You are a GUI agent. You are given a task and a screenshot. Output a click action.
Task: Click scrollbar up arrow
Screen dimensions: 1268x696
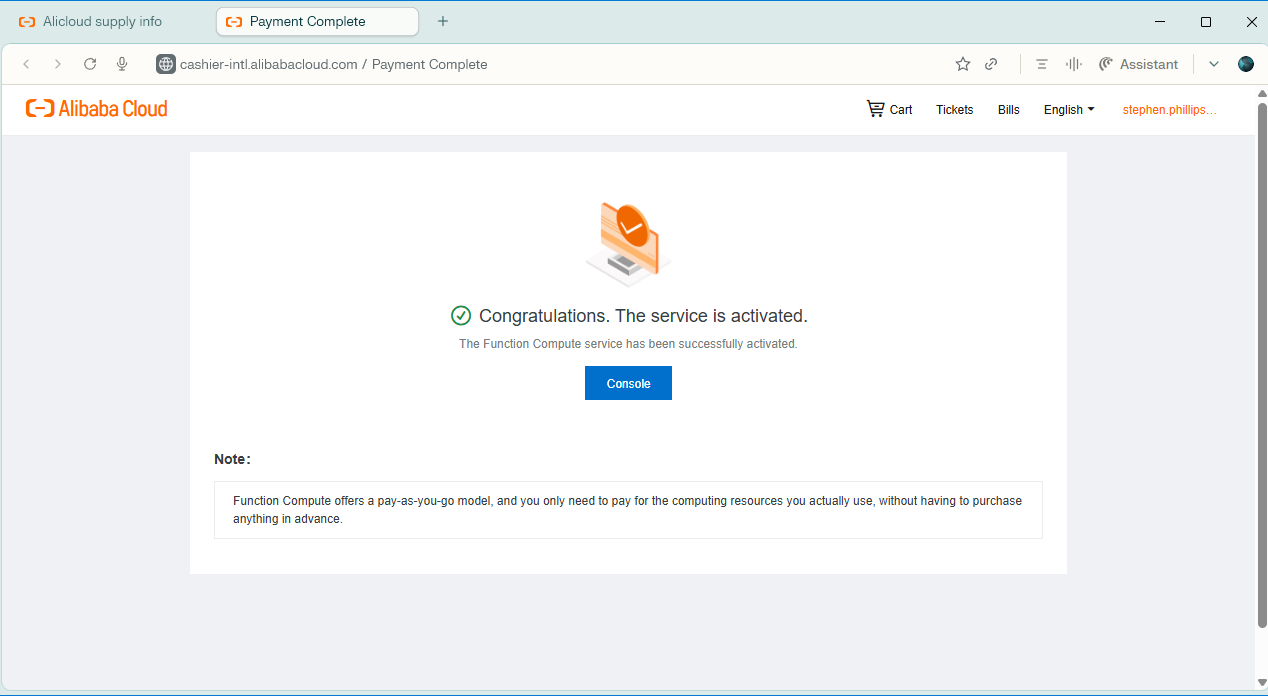pos(1261,93)
